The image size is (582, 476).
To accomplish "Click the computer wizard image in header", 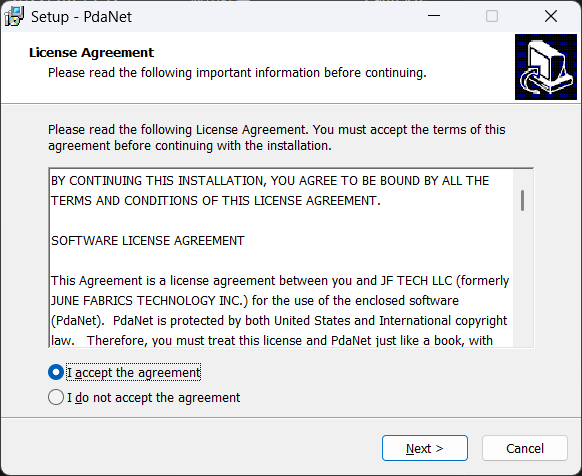I will (546, 67).
